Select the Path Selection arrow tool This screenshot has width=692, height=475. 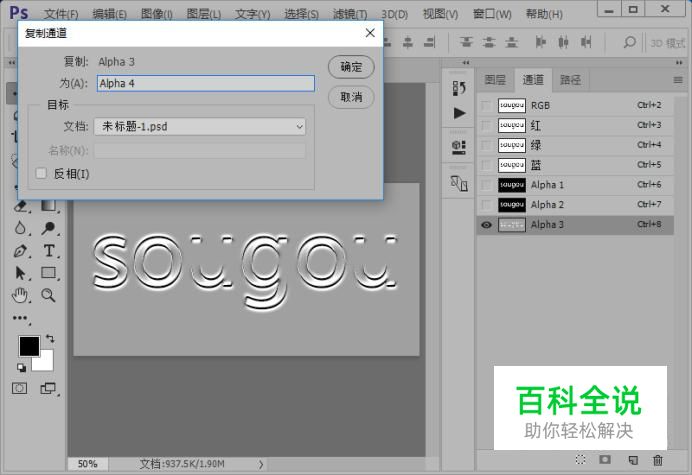pyautogui.click(x=20, y=273)
